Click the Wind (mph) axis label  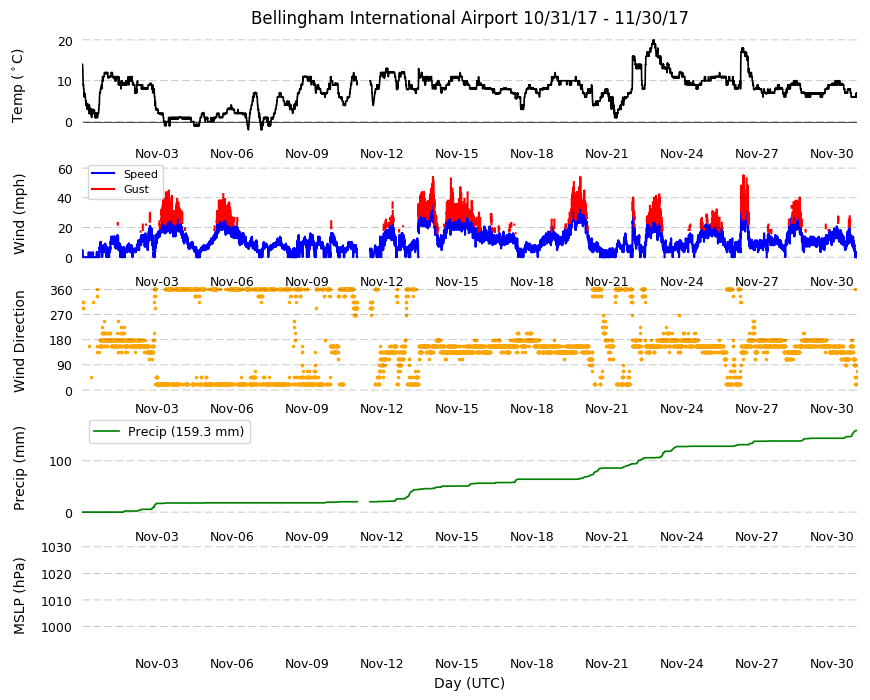19,214
